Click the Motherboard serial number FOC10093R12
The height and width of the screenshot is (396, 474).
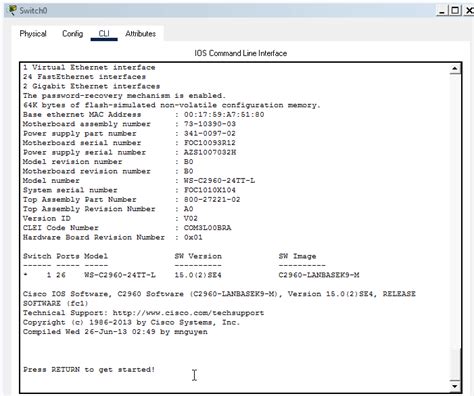tap(210, 143)
